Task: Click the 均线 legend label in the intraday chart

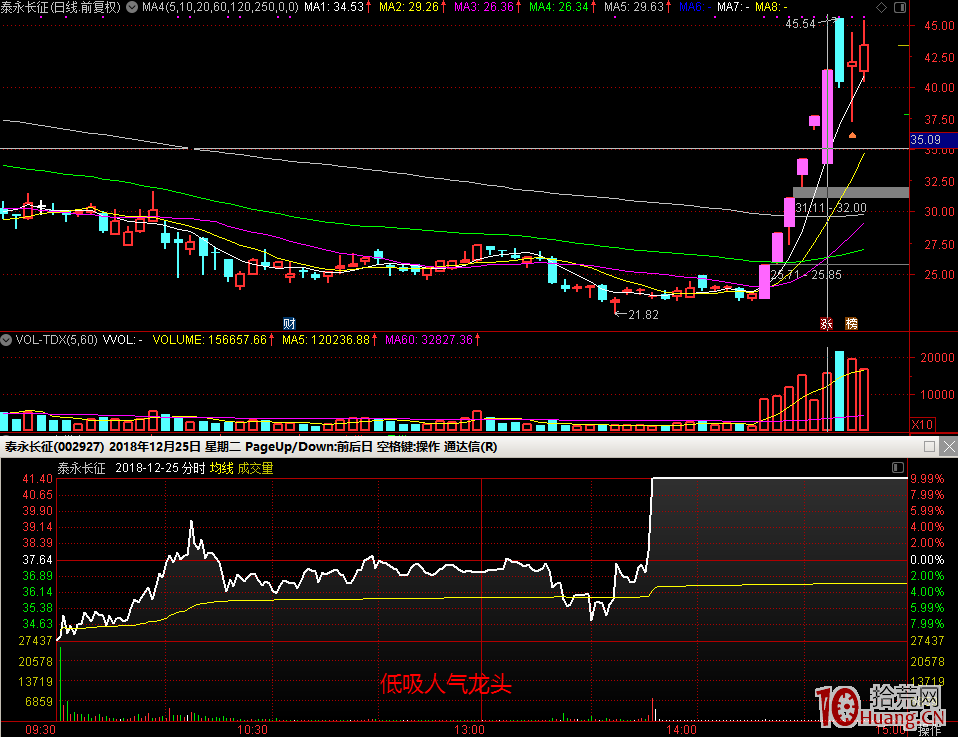Action: tap(222, 469)
